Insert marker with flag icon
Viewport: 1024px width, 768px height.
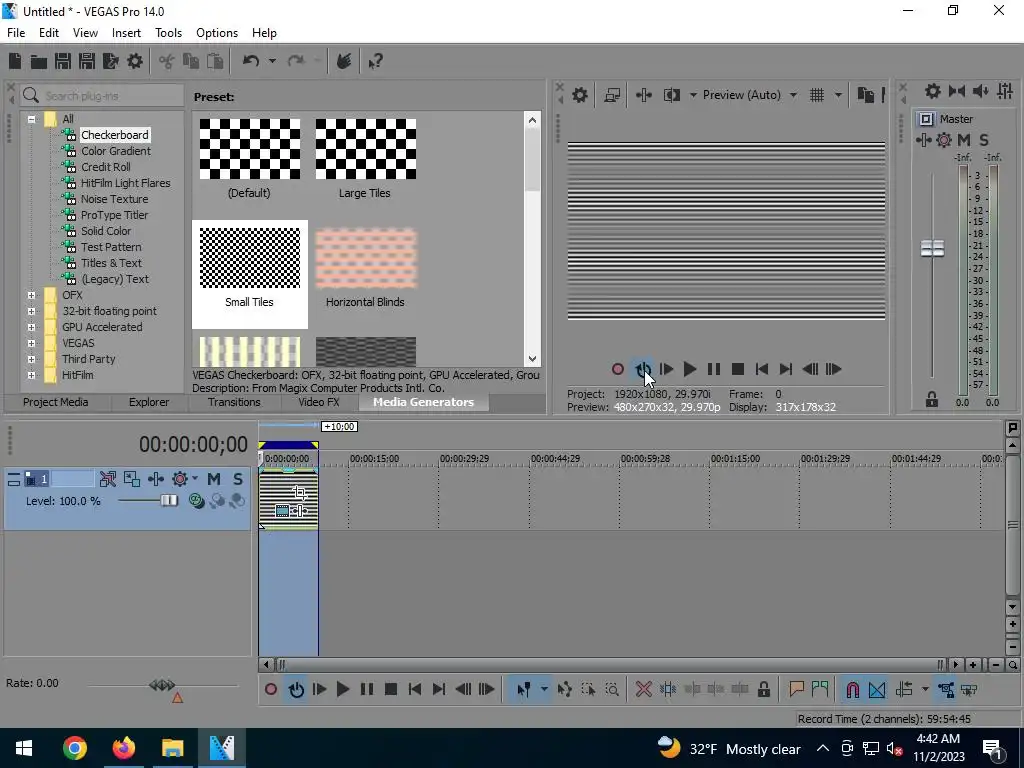coord(796,689)
